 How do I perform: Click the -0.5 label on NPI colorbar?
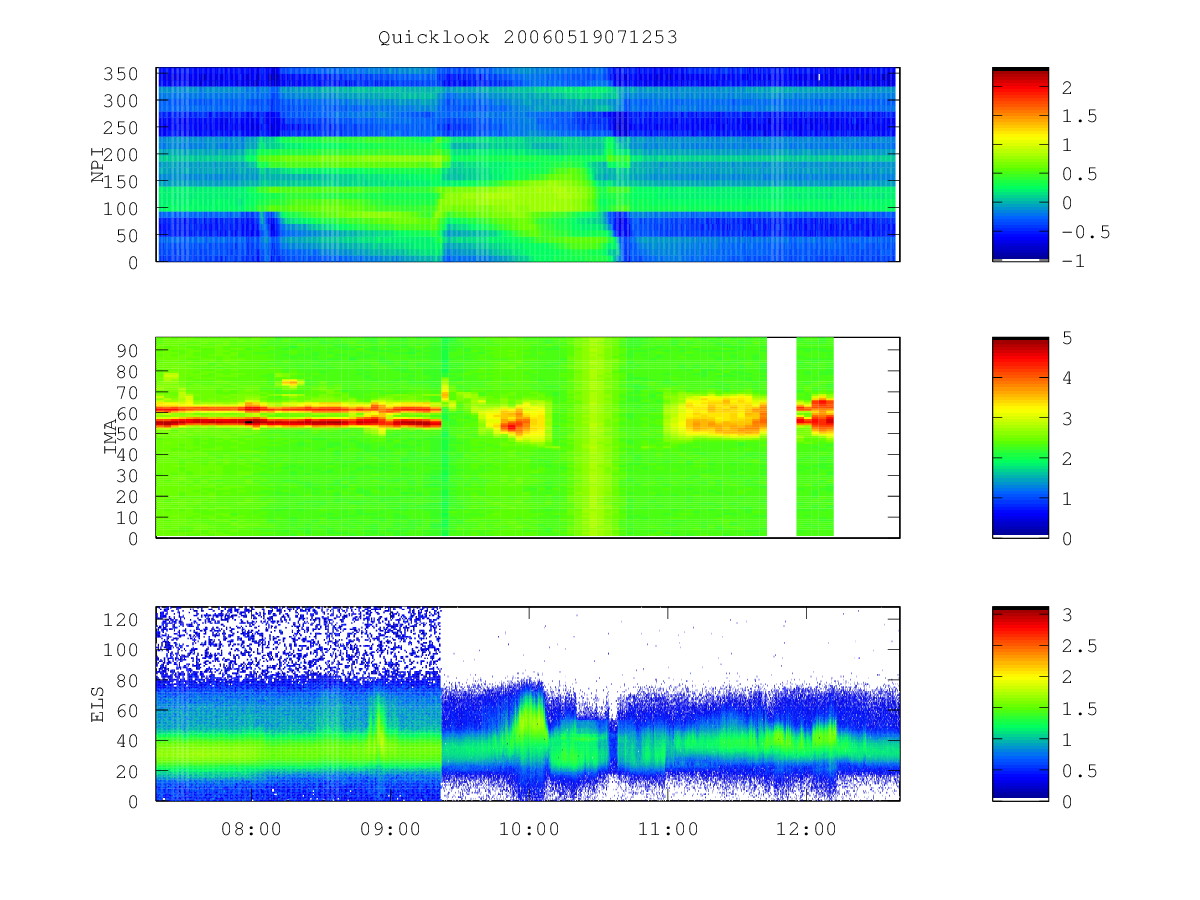pos(1085,232)
